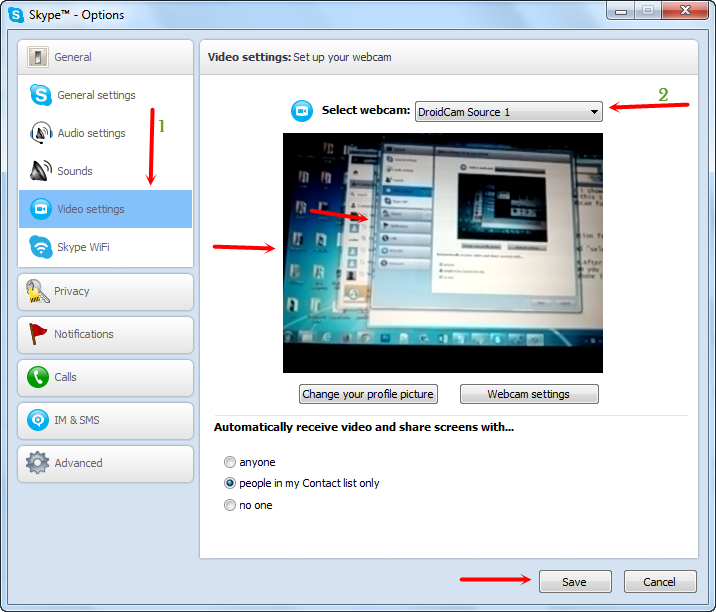
Task: Select the Video settings entry
Action: [105, 209]
